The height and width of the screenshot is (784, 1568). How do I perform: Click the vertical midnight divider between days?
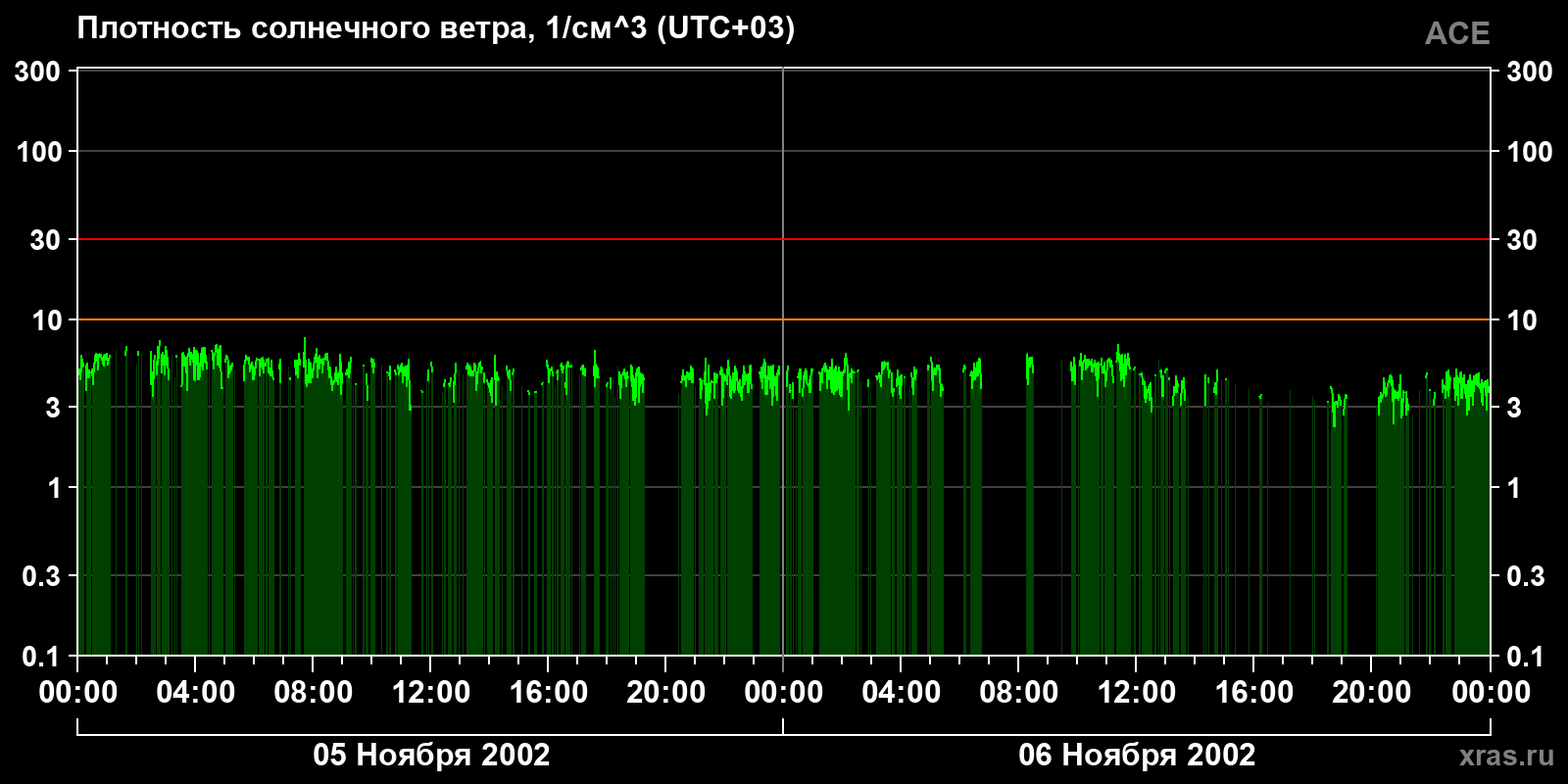(x=783, y=362)
